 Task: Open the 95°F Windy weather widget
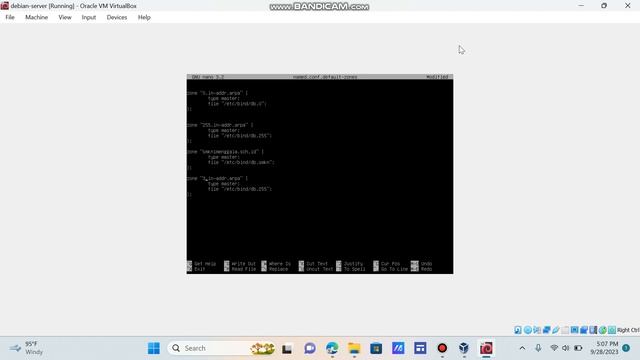pos(27,348)
